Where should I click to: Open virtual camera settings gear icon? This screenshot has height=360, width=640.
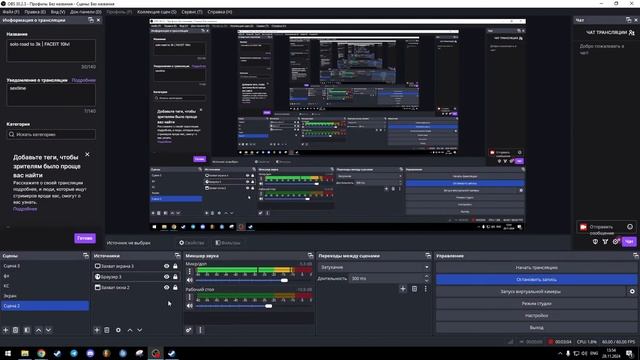pyautogui.click(x=632, y=291)
